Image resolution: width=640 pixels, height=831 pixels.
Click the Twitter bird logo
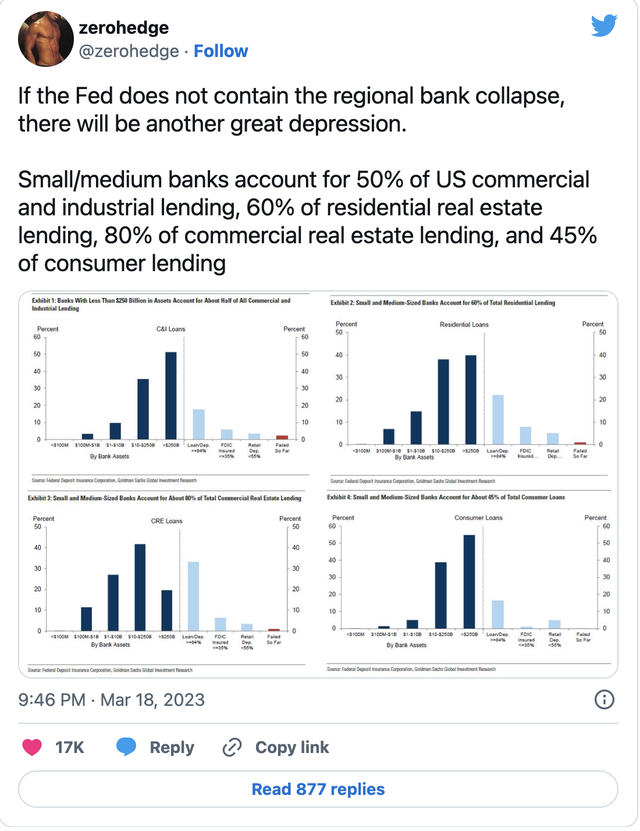pyautogui.click(x=604, y=26)
